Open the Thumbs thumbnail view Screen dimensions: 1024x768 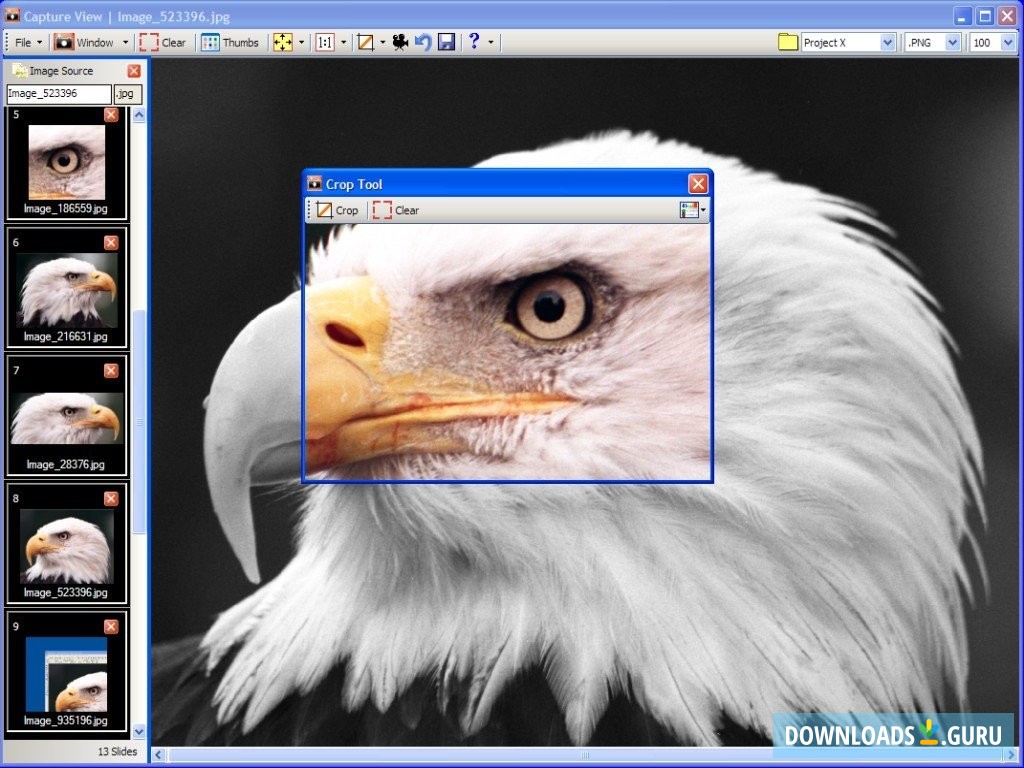[230, 42]
